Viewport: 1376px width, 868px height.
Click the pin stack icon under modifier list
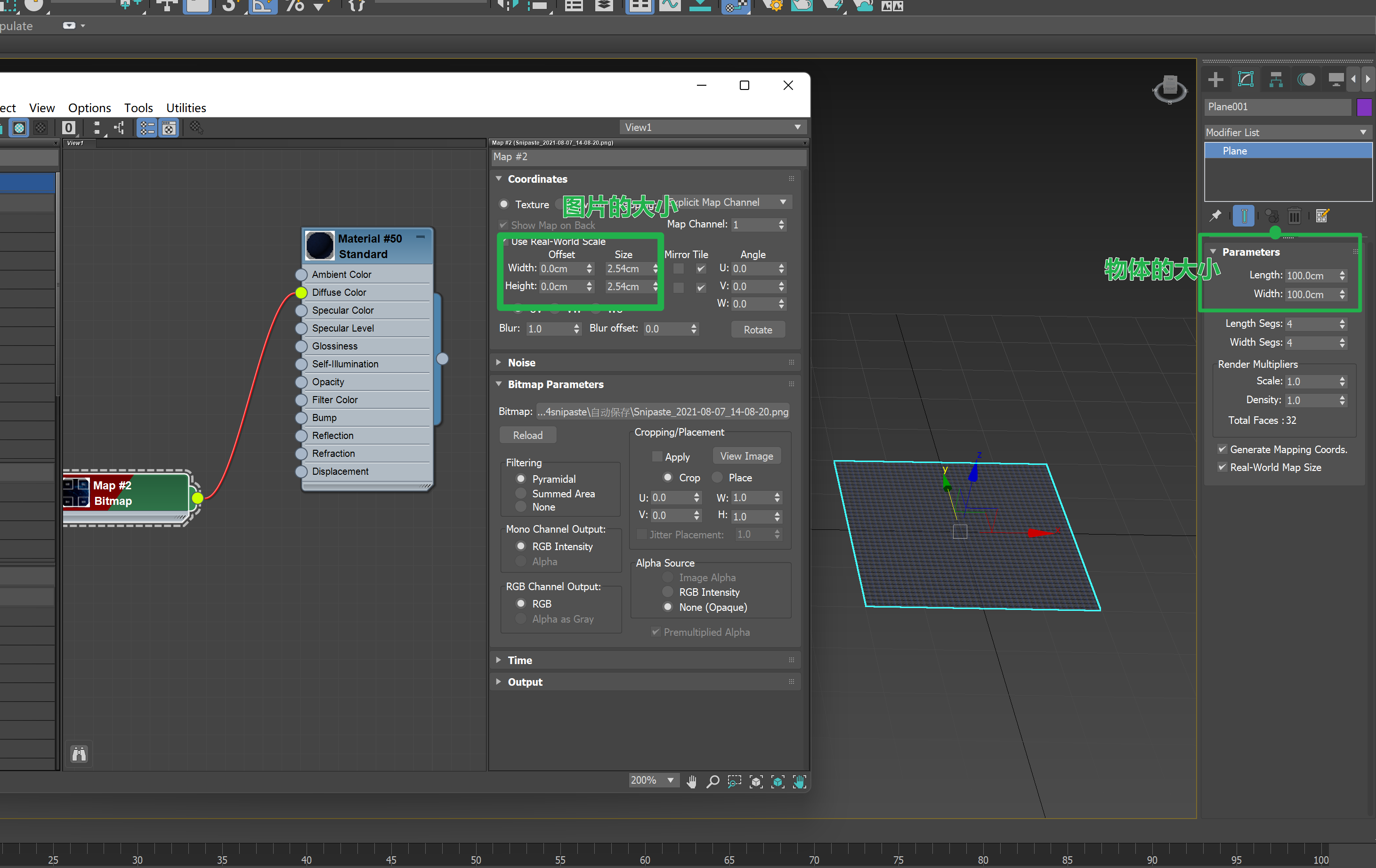[x=1215, y=216]
